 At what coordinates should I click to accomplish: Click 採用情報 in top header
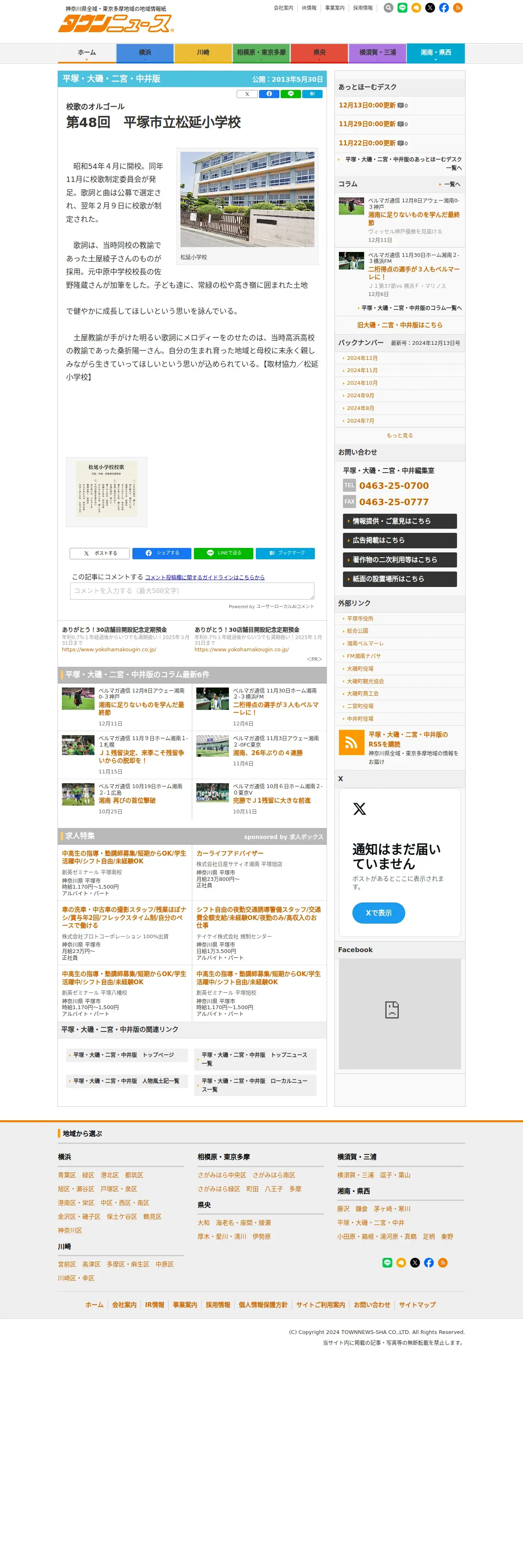[x=363, y=8]
